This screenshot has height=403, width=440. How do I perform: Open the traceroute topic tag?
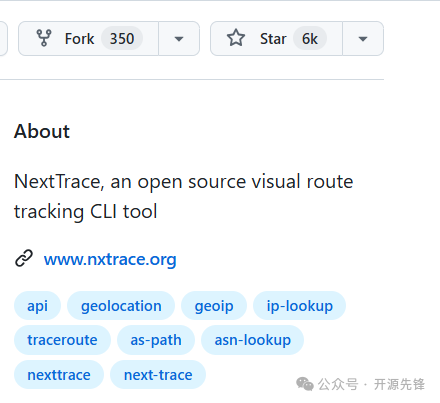click(x=62, y=340)
